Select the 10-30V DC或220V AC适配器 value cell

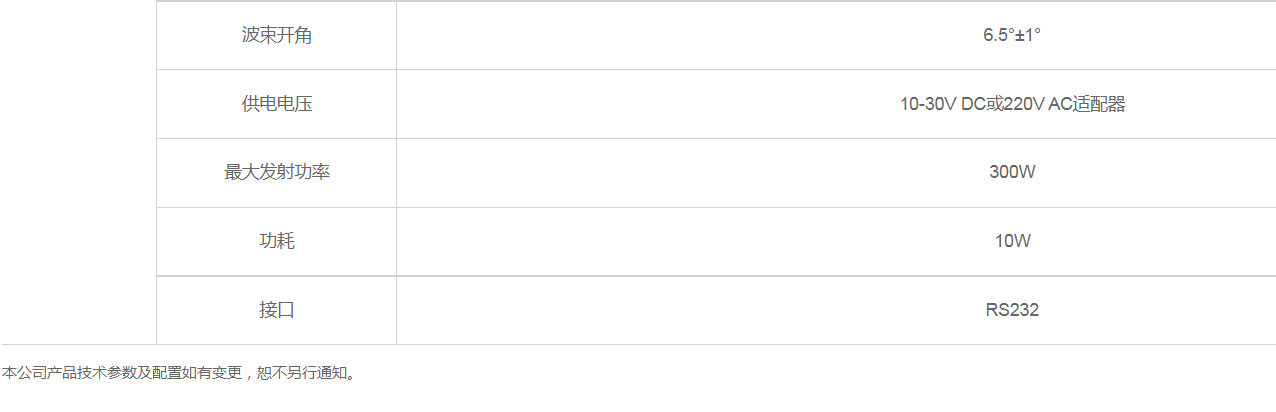[1012, 104]
